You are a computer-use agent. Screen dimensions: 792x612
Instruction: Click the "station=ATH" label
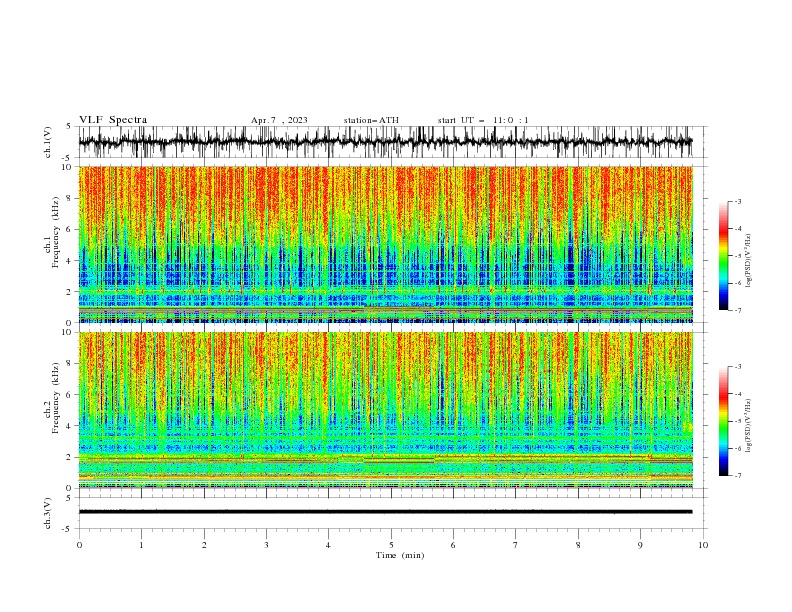[x=371, y=120]
